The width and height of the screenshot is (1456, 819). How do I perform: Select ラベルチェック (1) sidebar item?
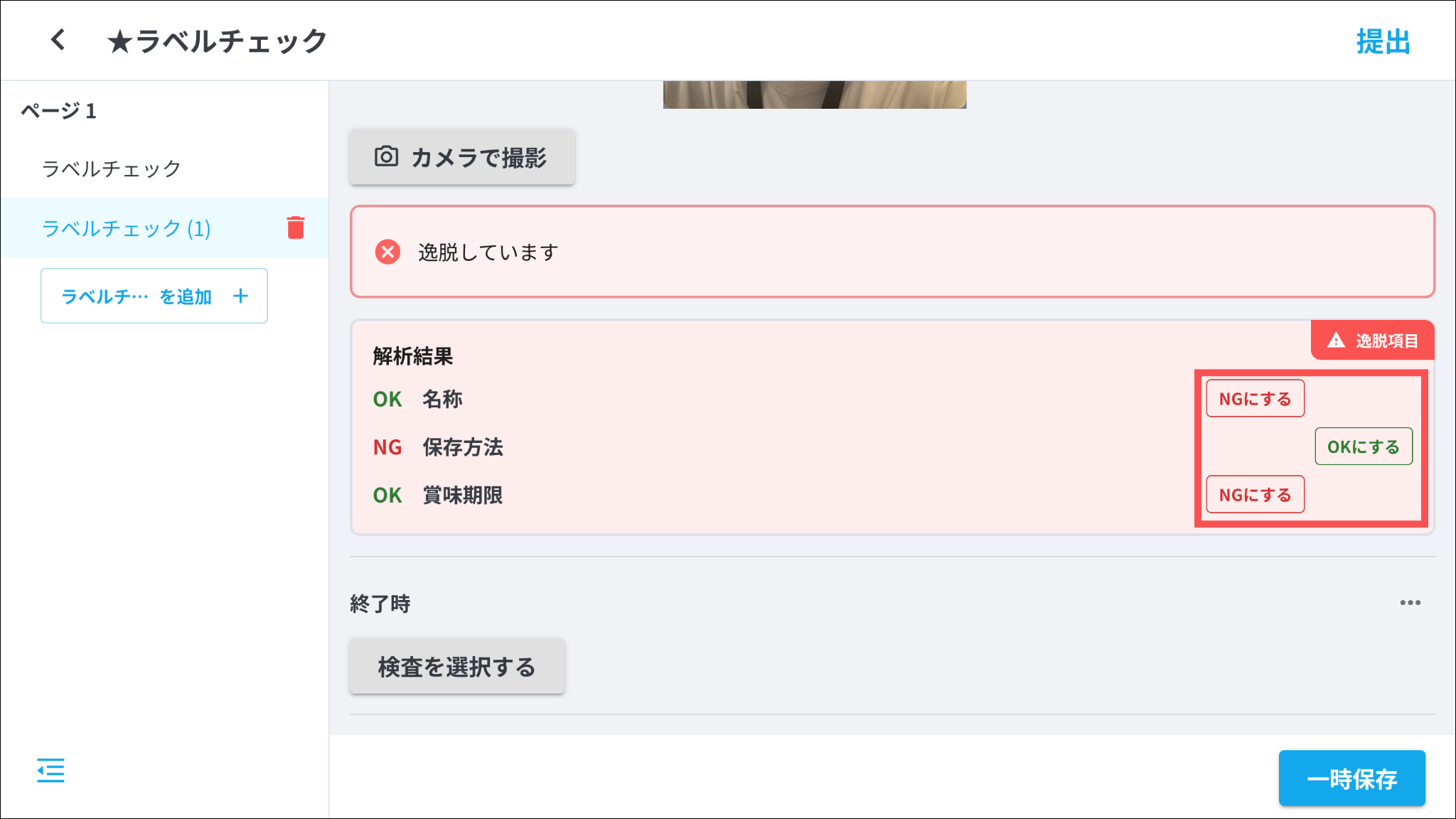pos(127,228)
